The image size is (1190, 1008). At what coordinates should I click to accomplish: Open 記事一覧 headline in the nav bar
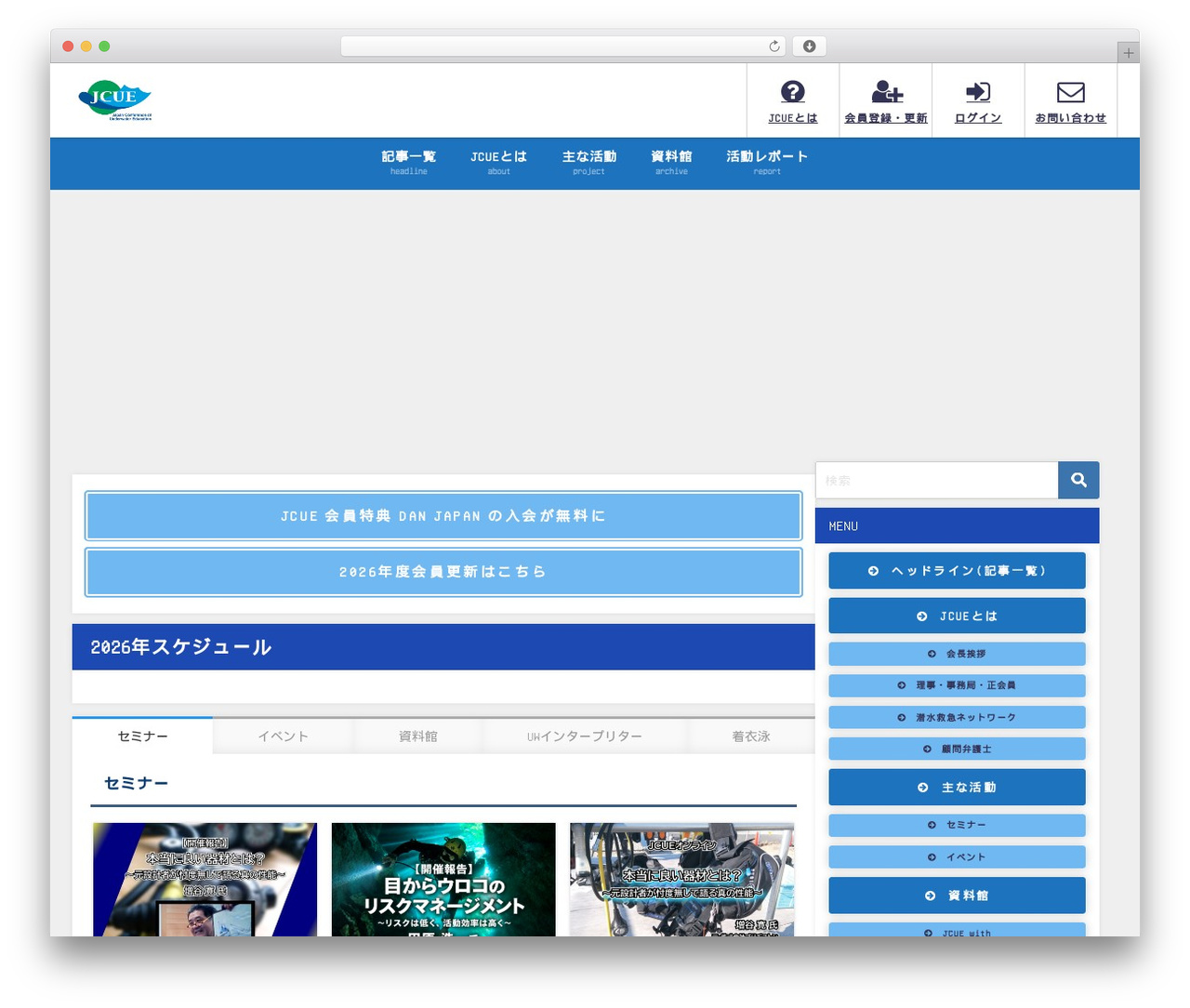point(409,162)
